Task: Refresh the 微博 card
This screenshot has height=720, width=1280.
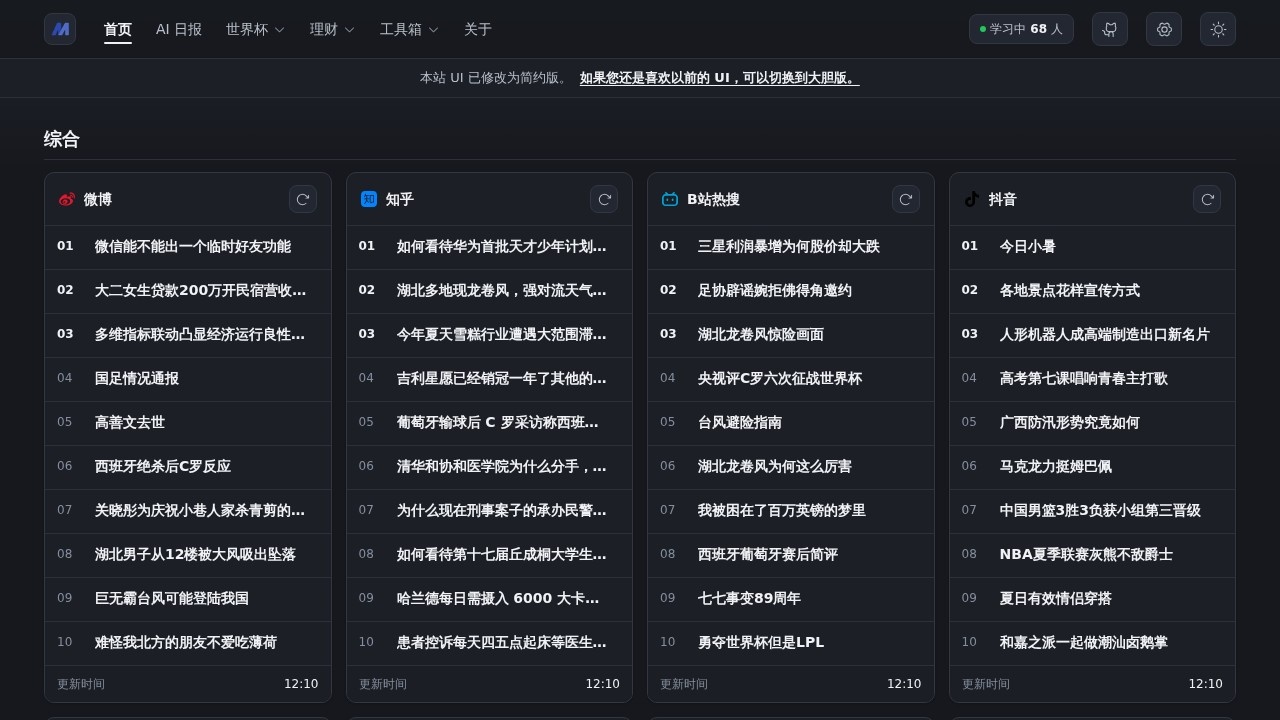Action: pyautogui.click(x=303, y=199)
